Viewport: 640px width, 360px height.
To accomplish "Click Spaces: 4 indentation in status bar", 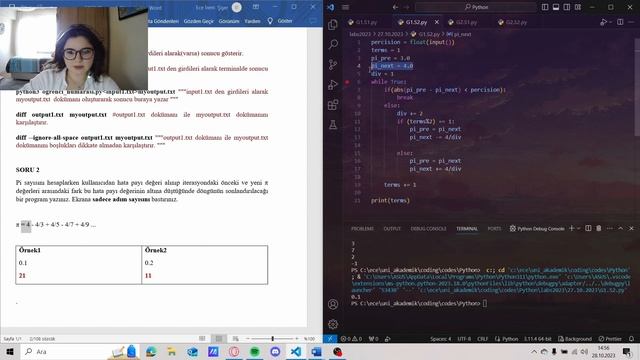I will 440,339.
